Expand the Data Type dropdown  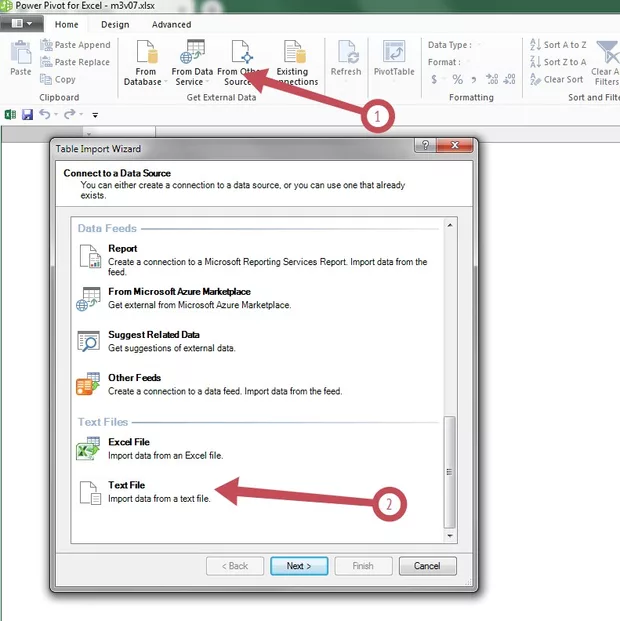[x=479, y=45]
